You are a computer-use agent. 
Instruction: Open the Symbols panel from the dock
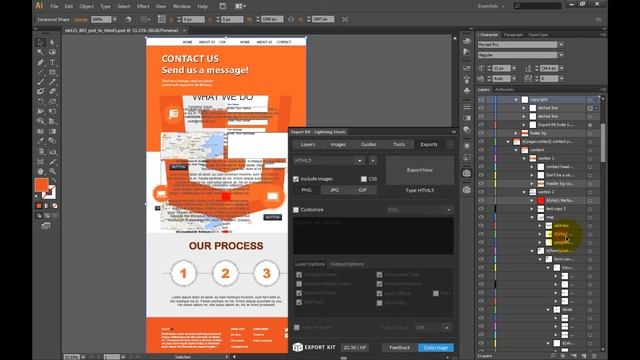[467, 91]
